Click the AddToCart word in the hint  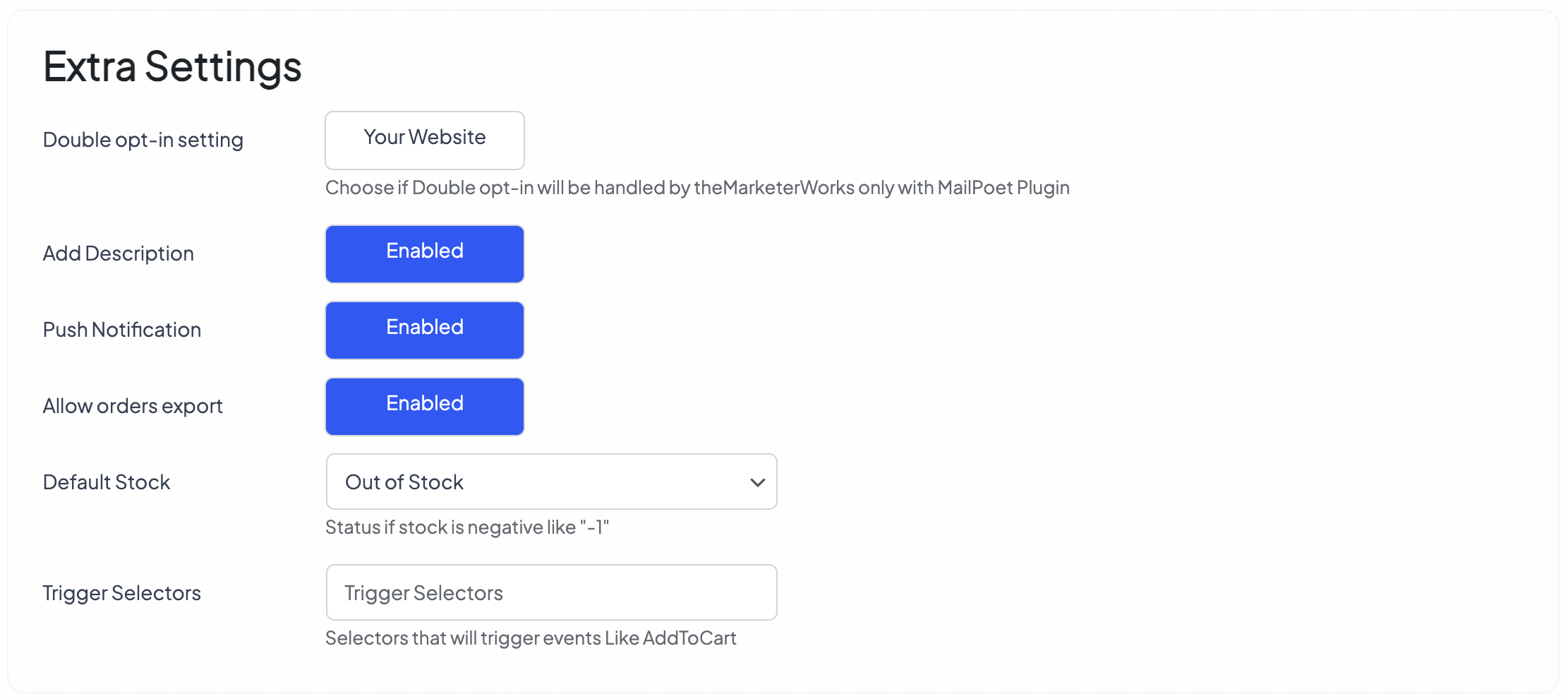(689, 638)
